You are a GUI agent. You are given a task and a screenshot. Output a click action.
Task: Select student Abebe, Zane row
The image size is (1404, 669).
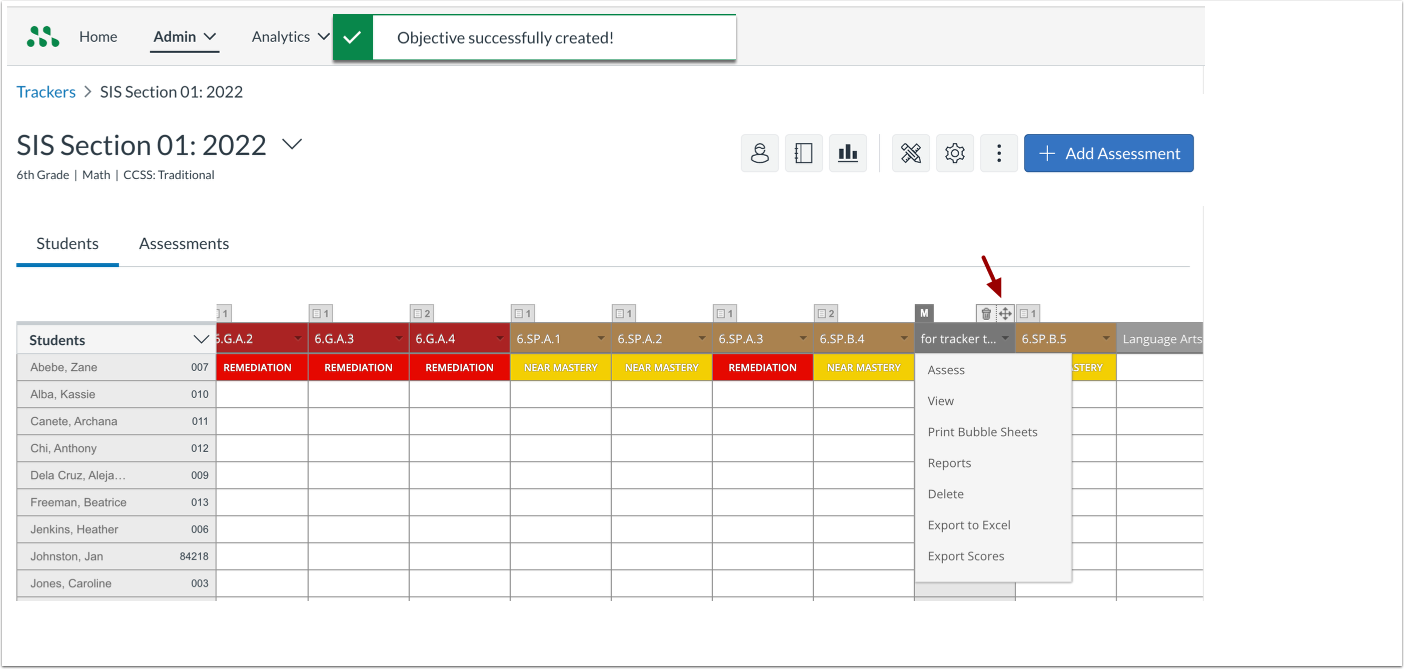pos(116,367)
